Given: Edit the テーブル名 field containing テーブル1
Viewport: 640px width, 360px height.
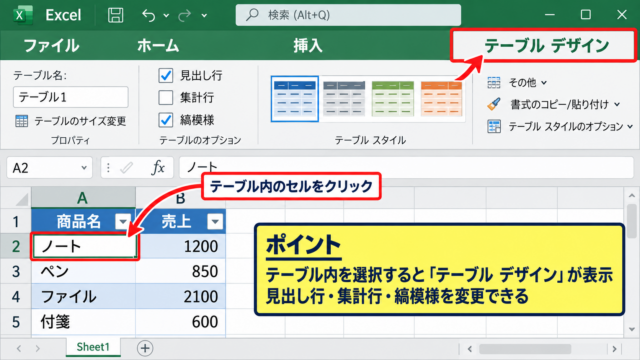Looking at the screenshot, I should 71,97.
